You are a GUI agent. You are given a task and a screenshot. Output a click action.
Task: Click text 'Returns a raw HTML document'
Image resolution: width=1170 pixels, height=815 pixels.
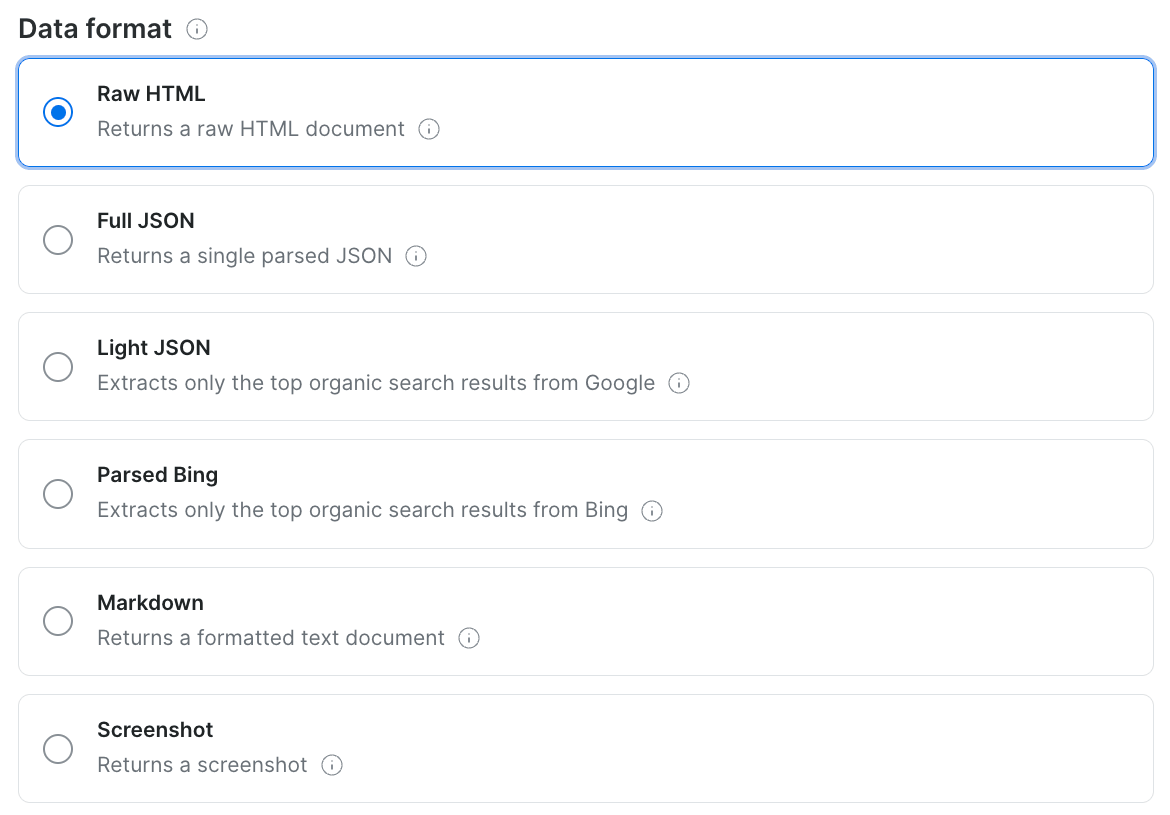point(251,129)
